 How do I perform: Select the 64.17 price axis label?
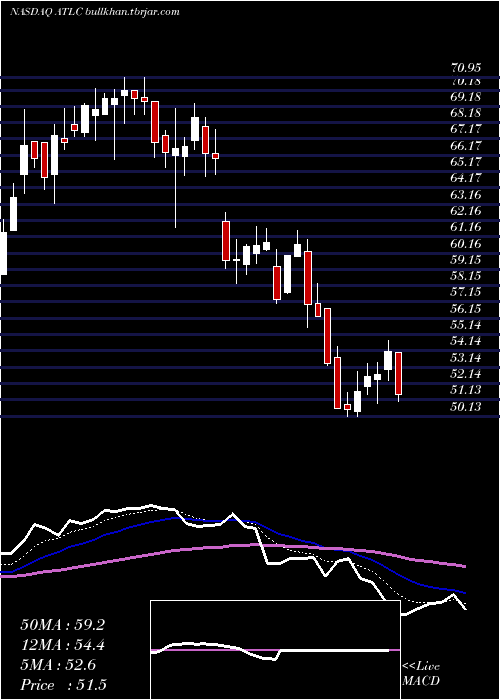pos(466,178)
